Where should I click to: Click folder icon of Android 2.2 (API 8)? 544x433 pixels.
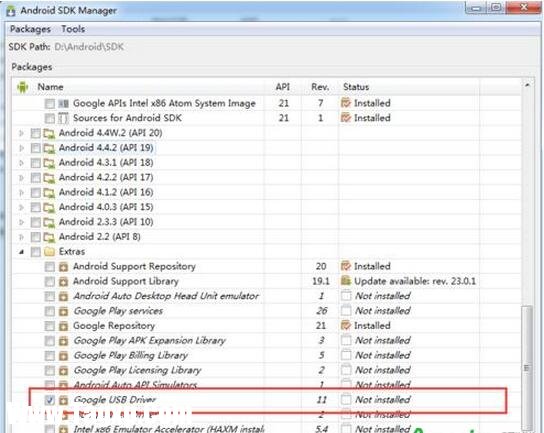click(x=49, y=237)
